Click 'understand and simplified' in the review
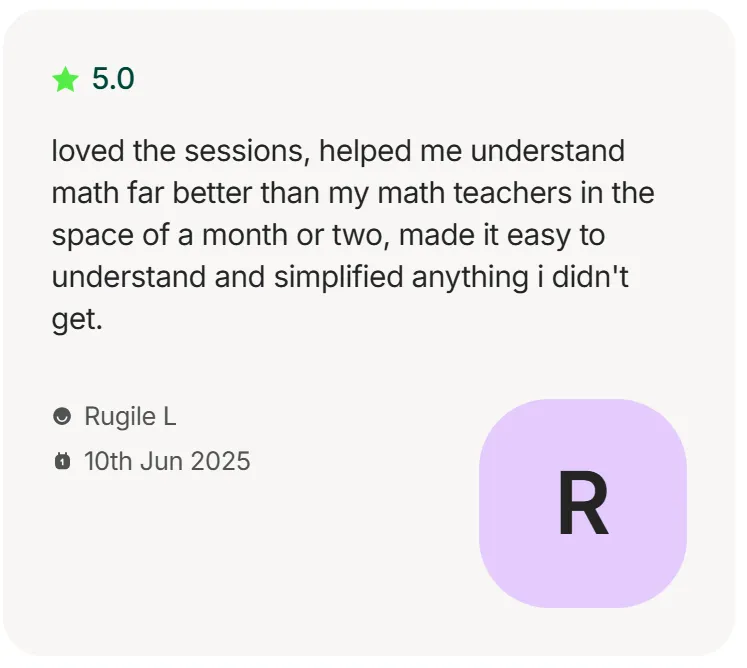 point(228,277)
